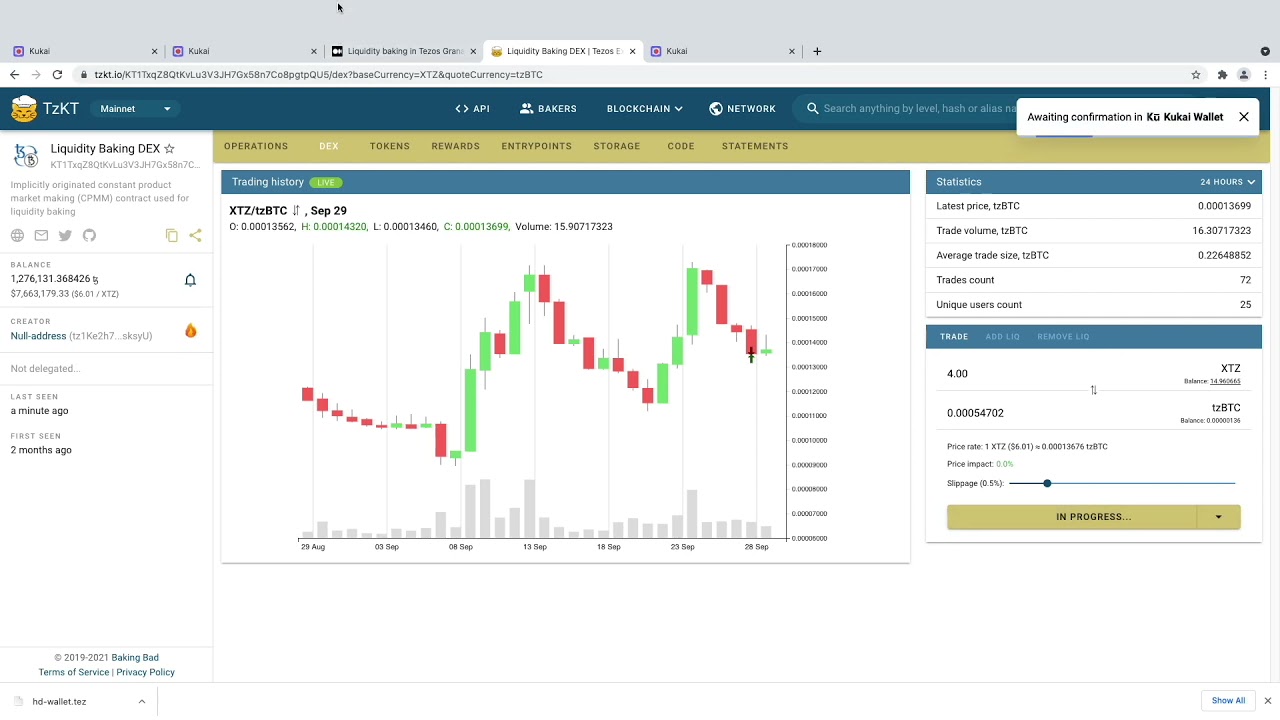Expand the Blockchain menu
The image size is (1280, 720).
[644, 108]
